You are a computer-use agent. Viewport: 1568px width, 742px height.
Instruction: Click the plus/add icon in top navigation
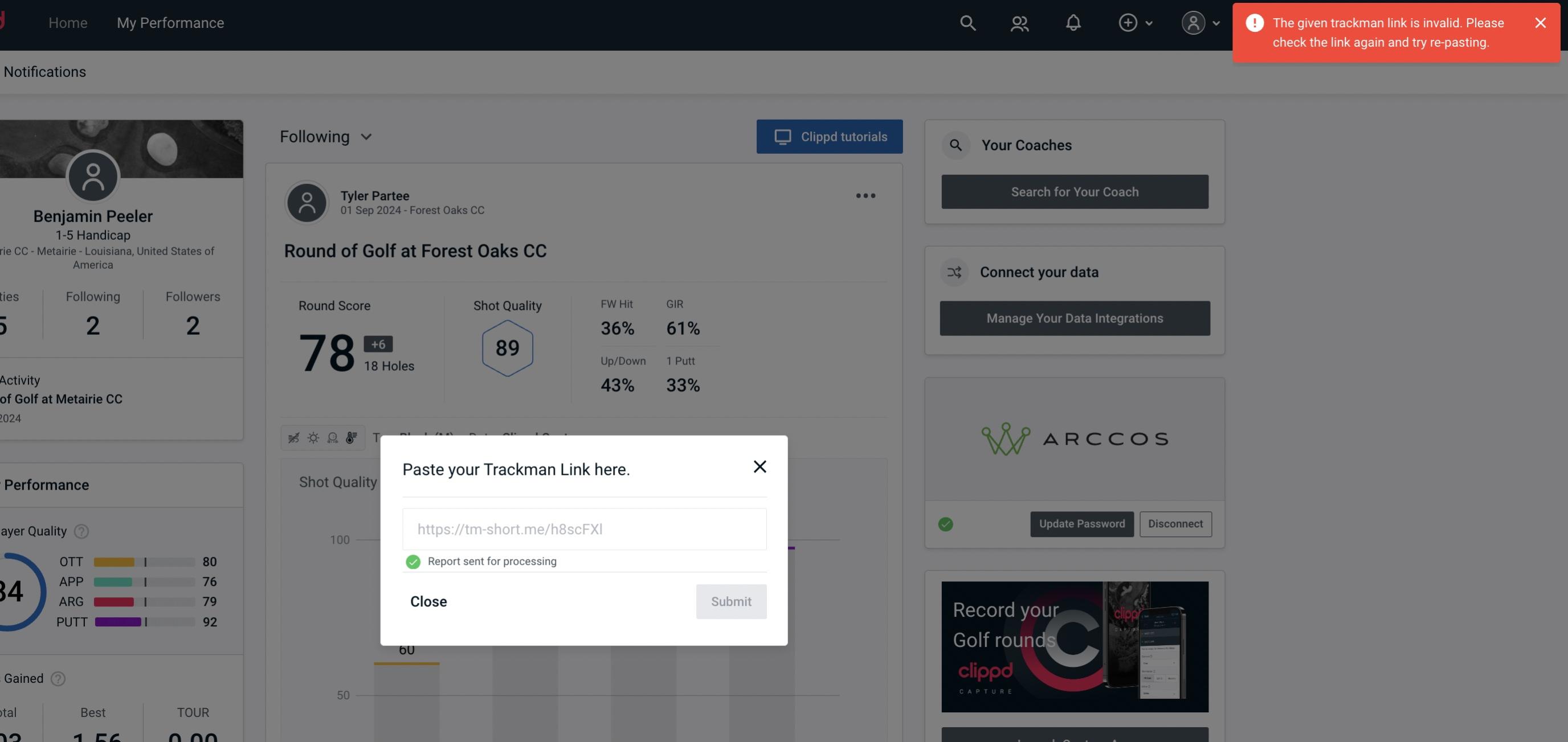click(1127, 22)
